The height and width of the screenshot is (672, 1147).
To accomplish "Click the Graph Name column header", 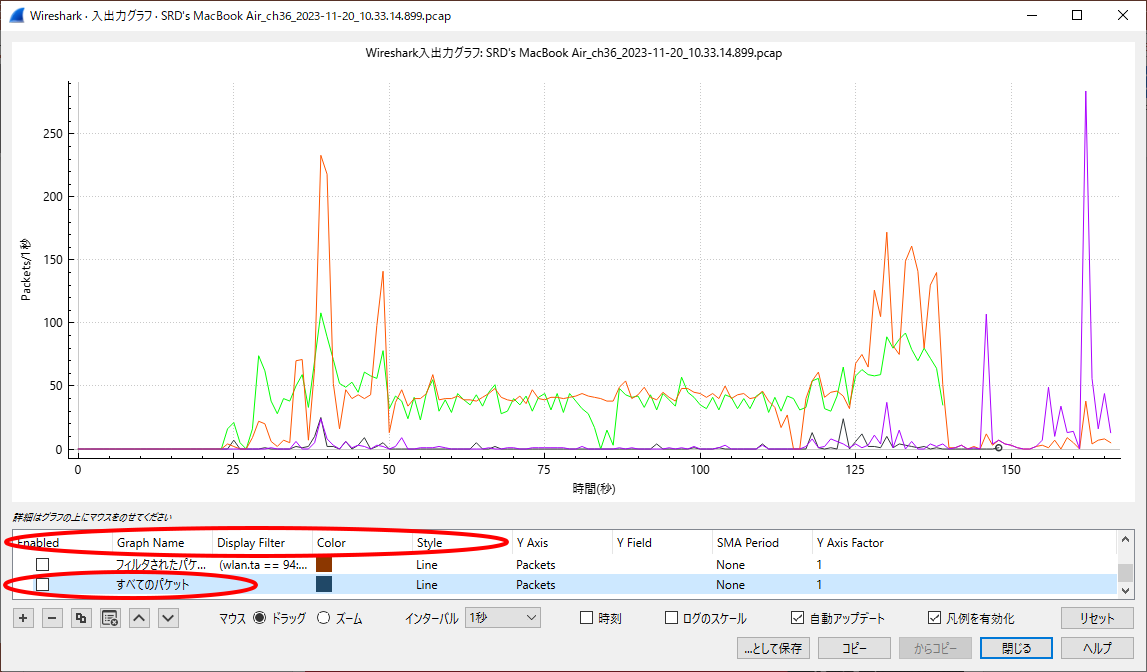I will (151, 543).
